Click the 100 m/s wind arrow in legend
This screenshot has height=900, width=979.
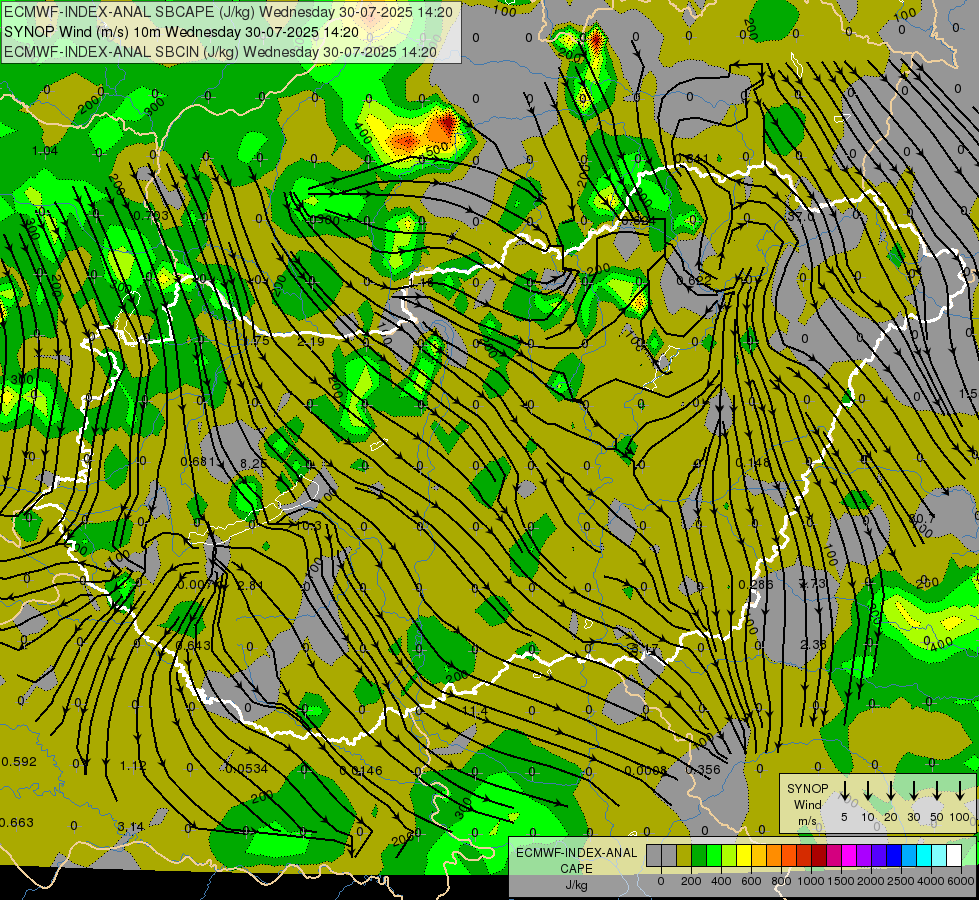[960, 791]
